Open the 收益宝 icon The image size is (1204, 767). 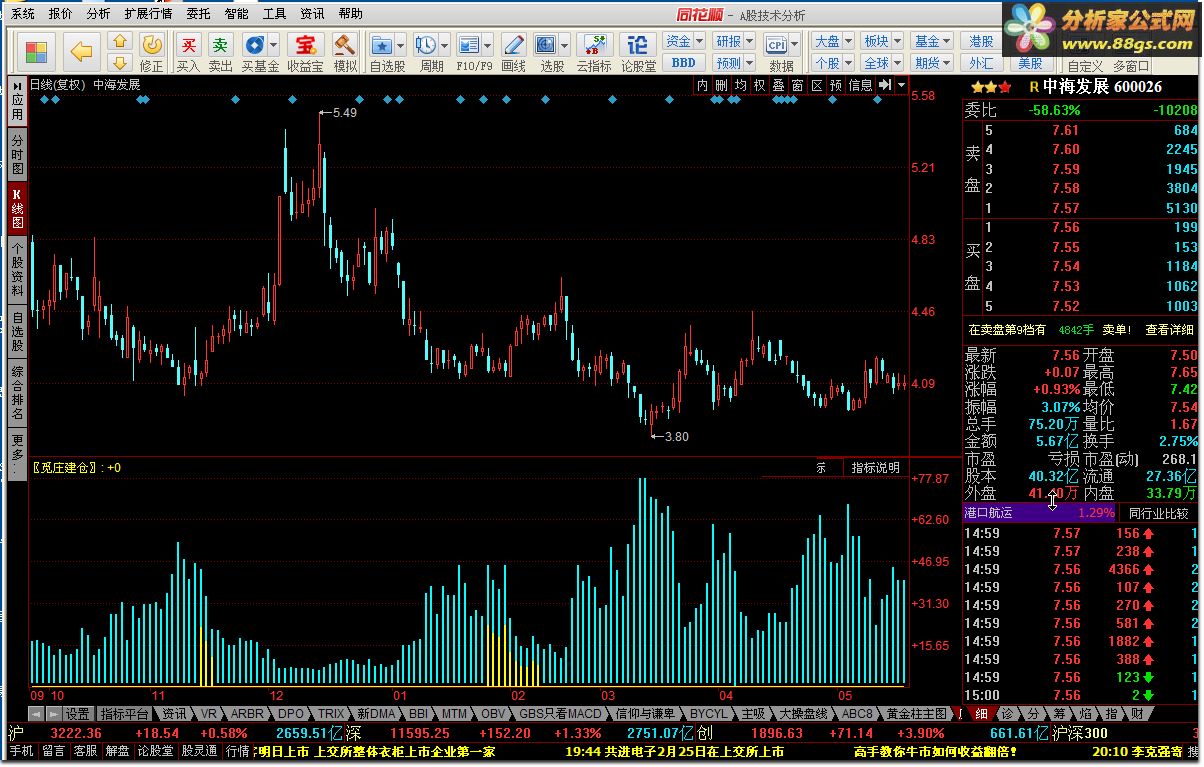[305, 52]
